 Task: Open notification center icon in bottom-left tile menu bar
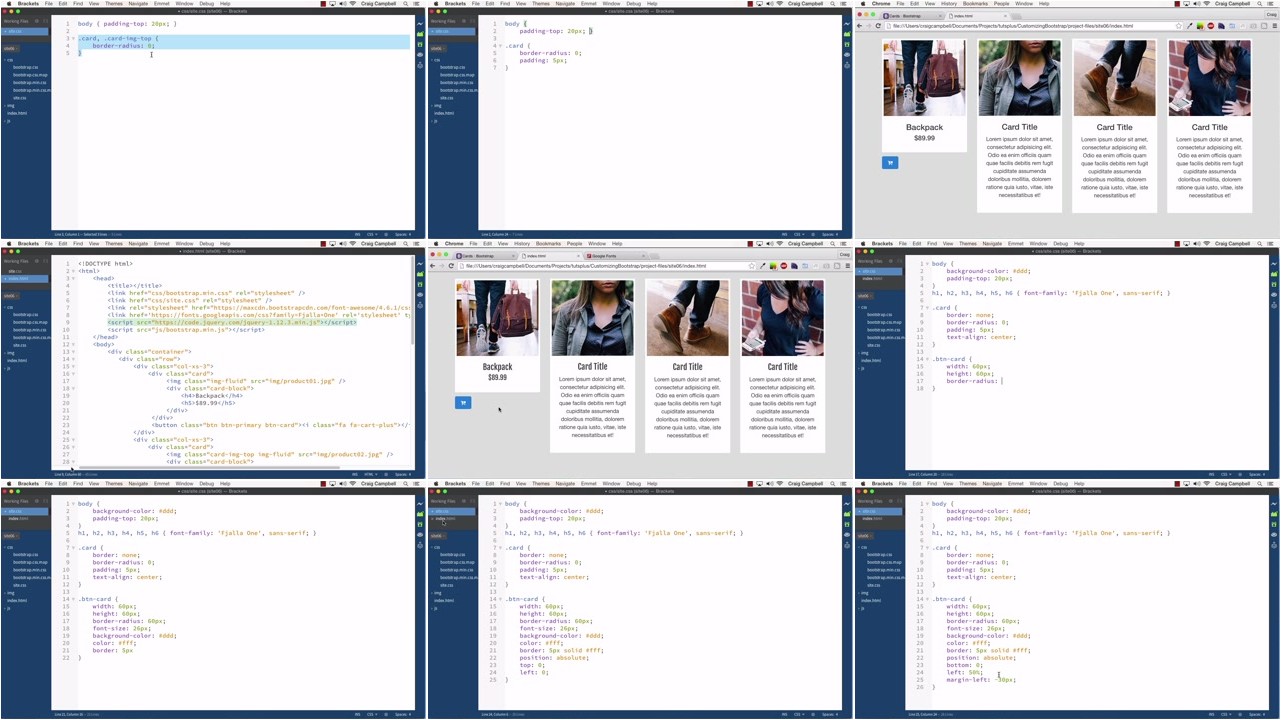(x=416, y=484)
